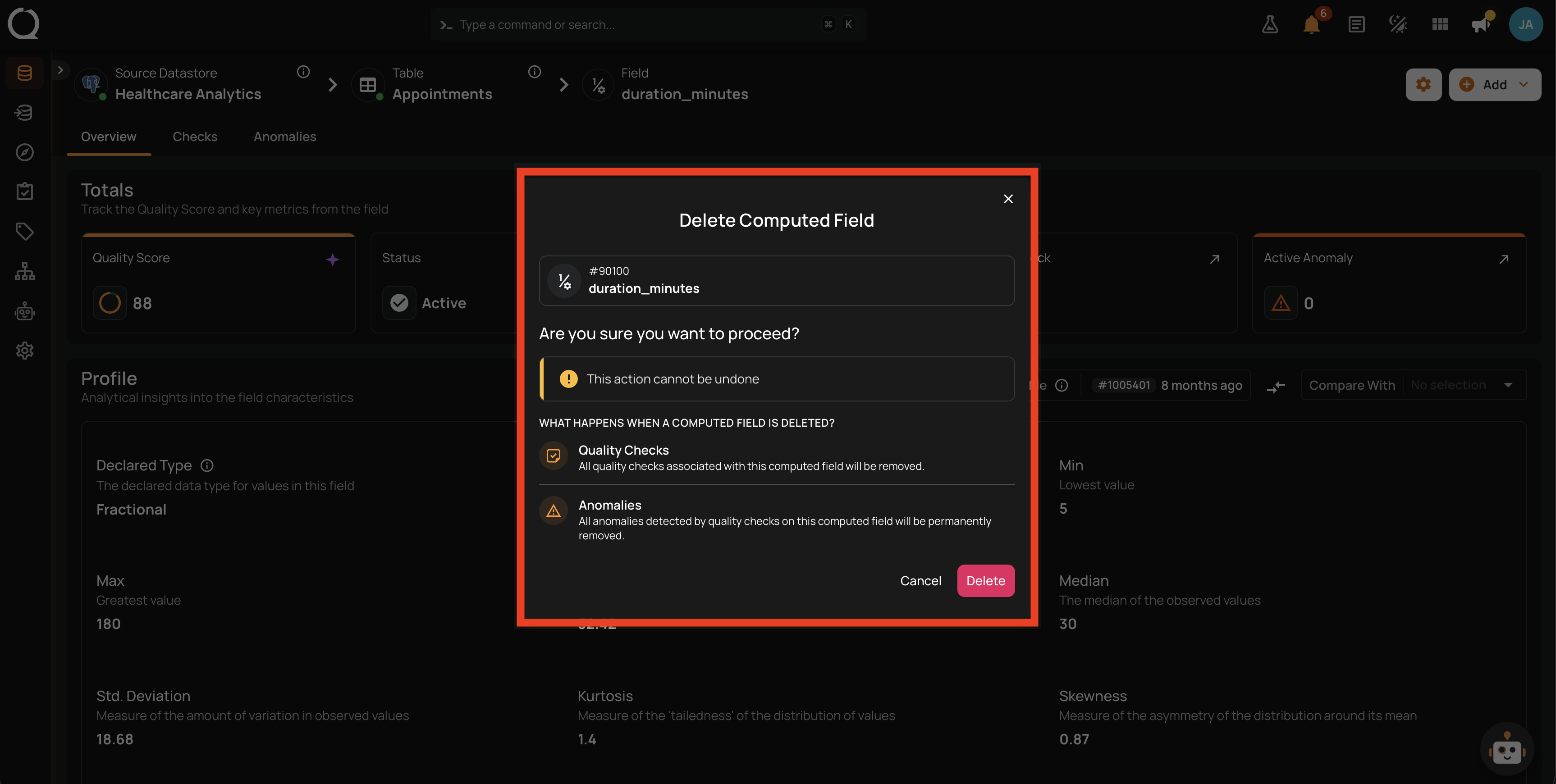Open the Enrichment Datastores sidebar icon
Screen dimensions: 1556x784
25,112
